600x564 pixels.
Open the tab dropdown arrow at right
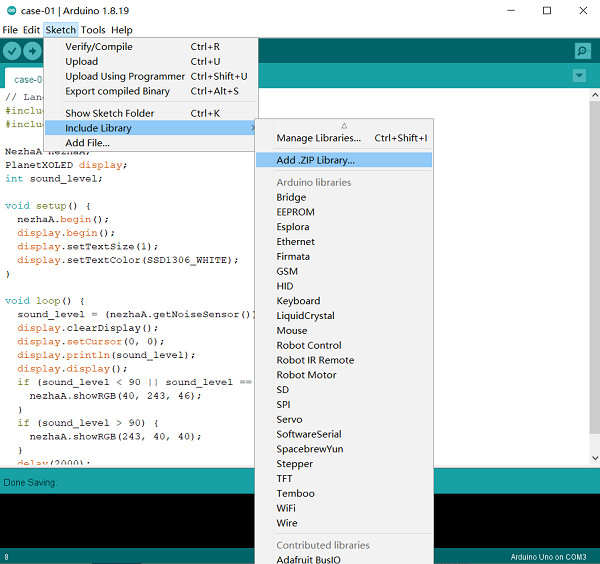[x=579, y=75]
